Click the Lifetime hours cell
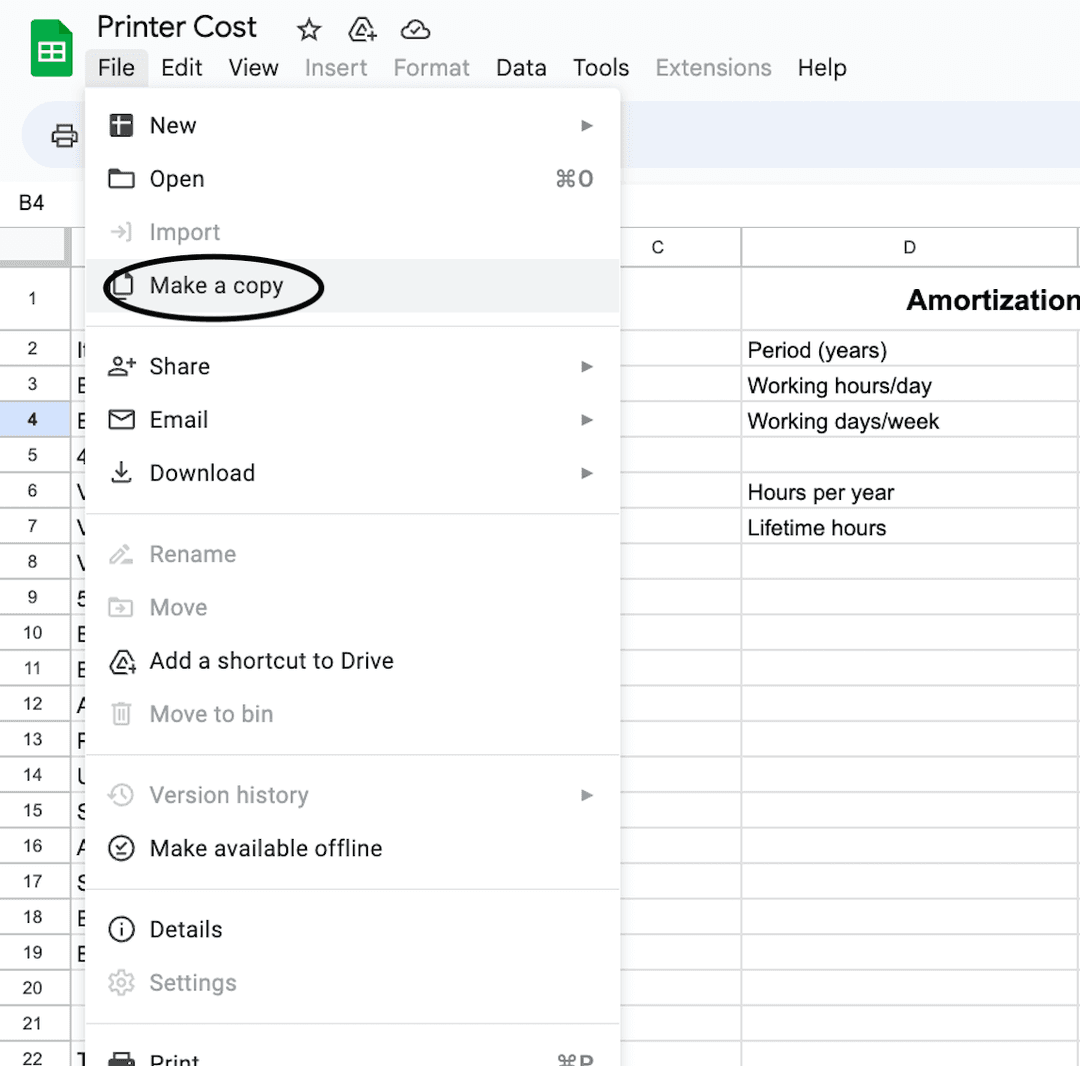Image resolution: width=1080 pixels, height=1066 pixels. [x=911, y=526]
